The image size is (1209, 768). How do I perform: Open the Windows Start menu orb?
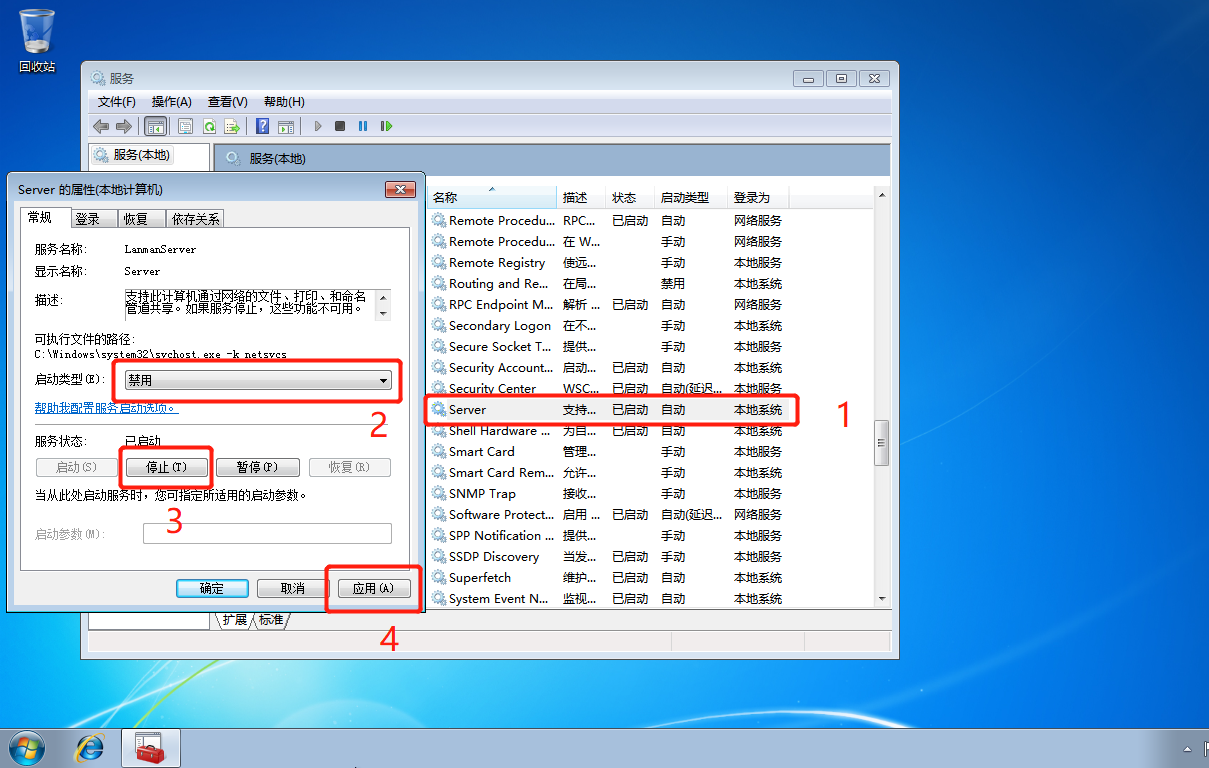coord(27,747)
